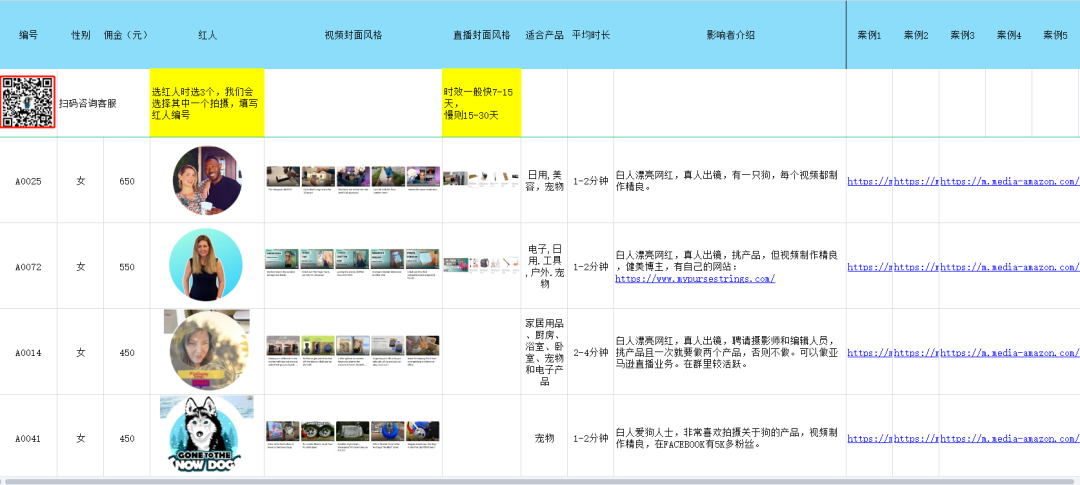
Task: Open the A0025 influencer couple profile photo
Action: click(207, 180)
